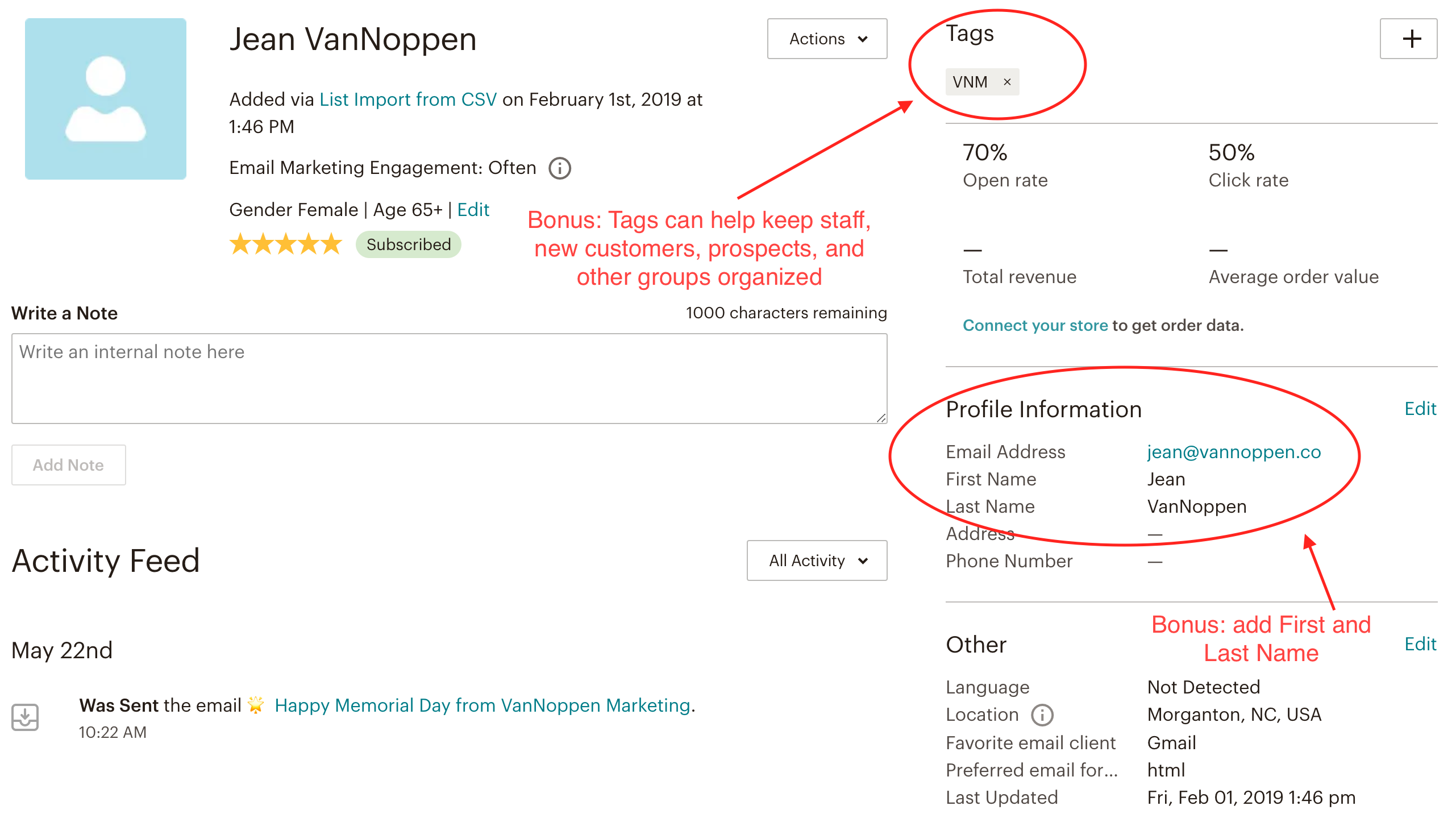Click the First Name value Jean
Image resolution: width=1456 pixels, height=814 pixels.
1166,479
